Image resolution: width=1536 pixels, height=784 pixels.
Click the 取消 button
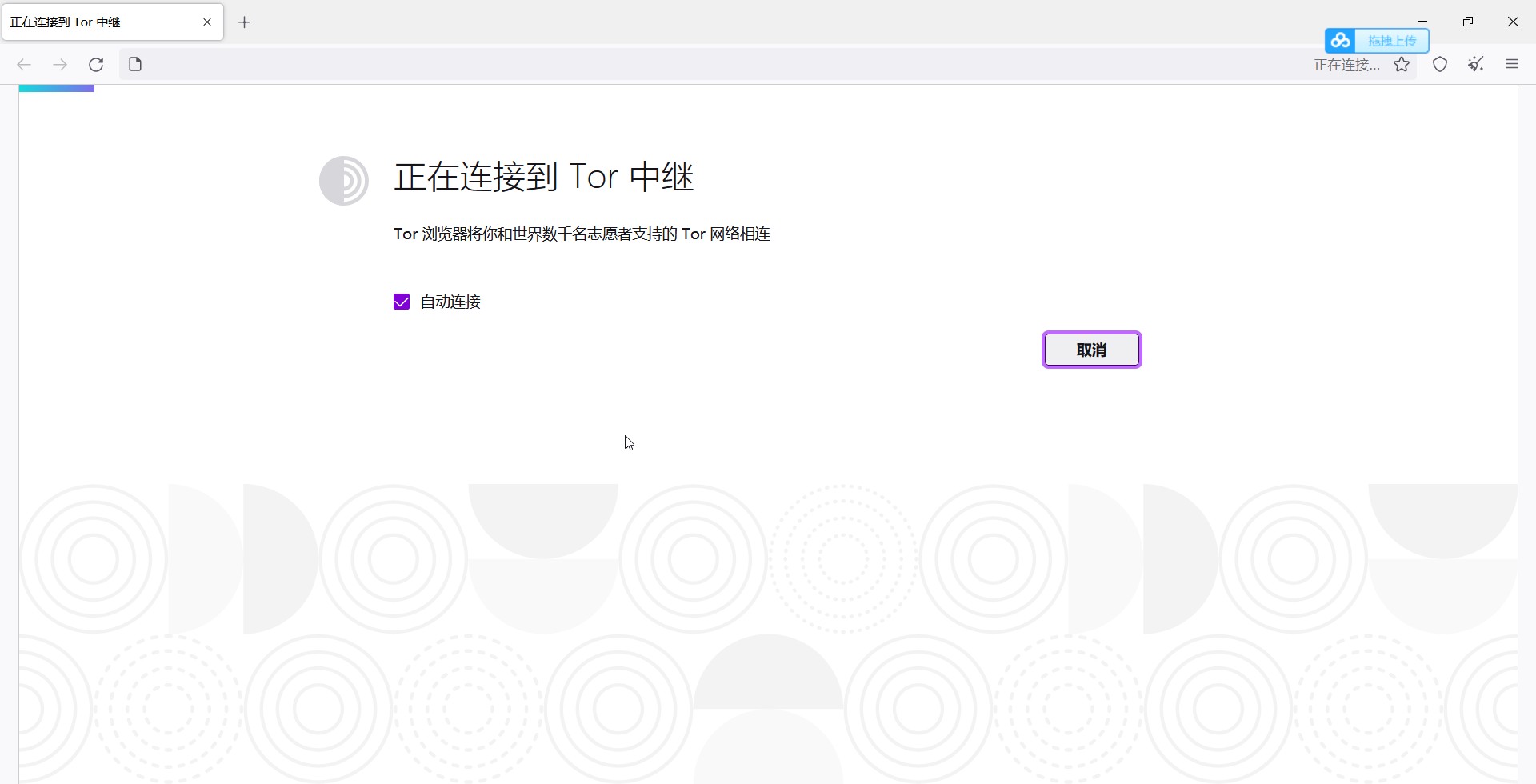coord(1092,350)
